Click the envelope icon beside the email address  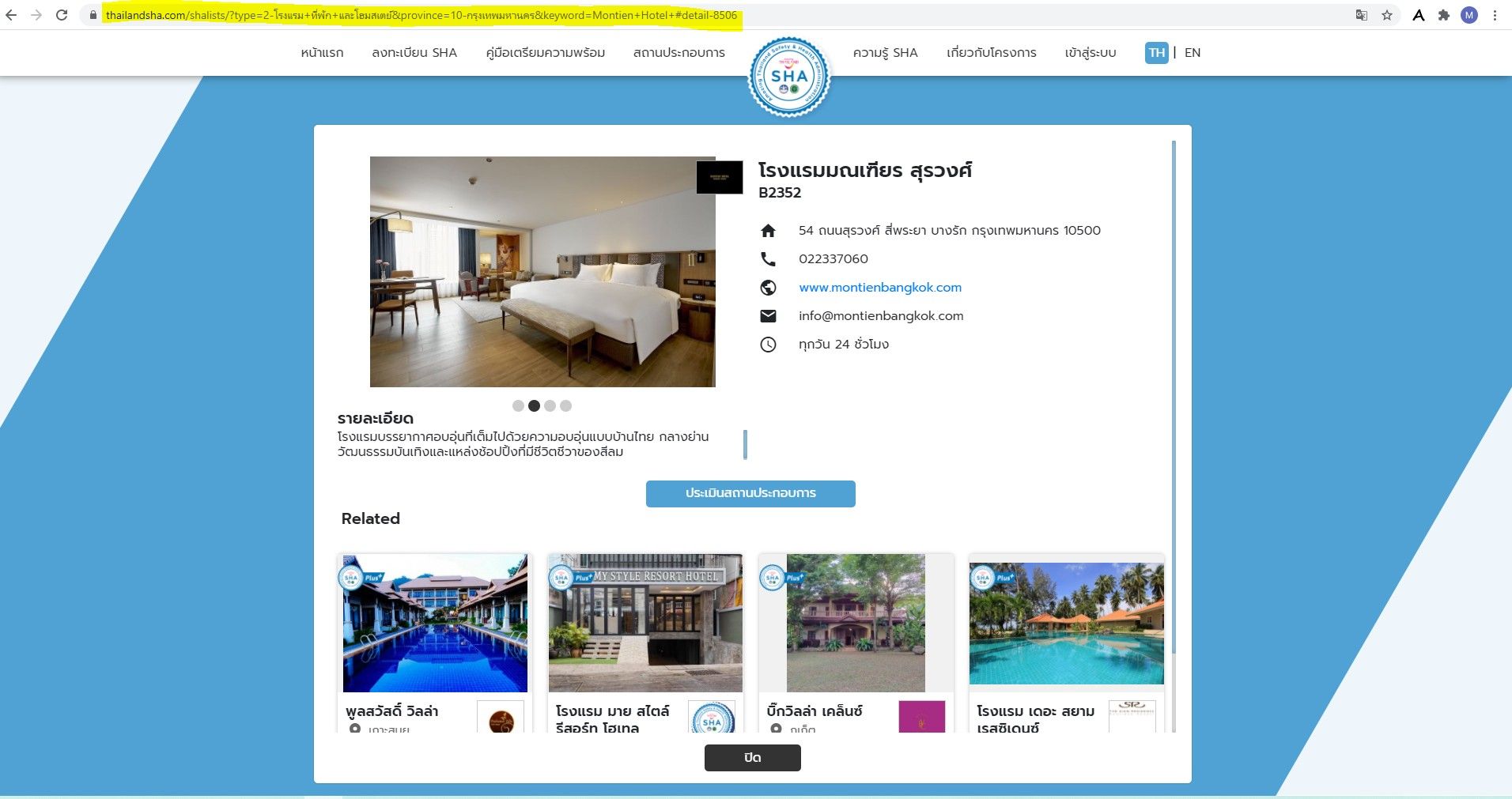pyautogui.click(x=768, y=316)
